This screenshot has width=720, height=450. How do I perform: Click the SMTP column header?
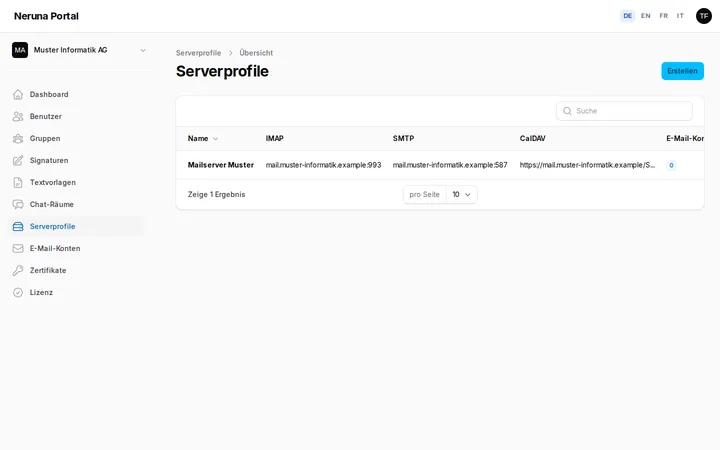point(403,139)
